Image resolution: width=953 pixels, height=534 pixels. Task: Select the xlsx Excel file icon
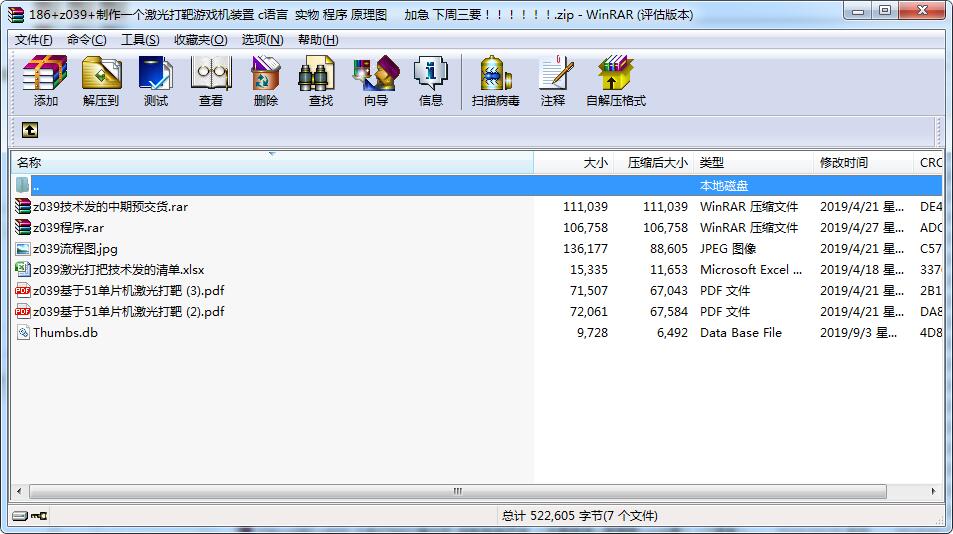click(23, 269)
